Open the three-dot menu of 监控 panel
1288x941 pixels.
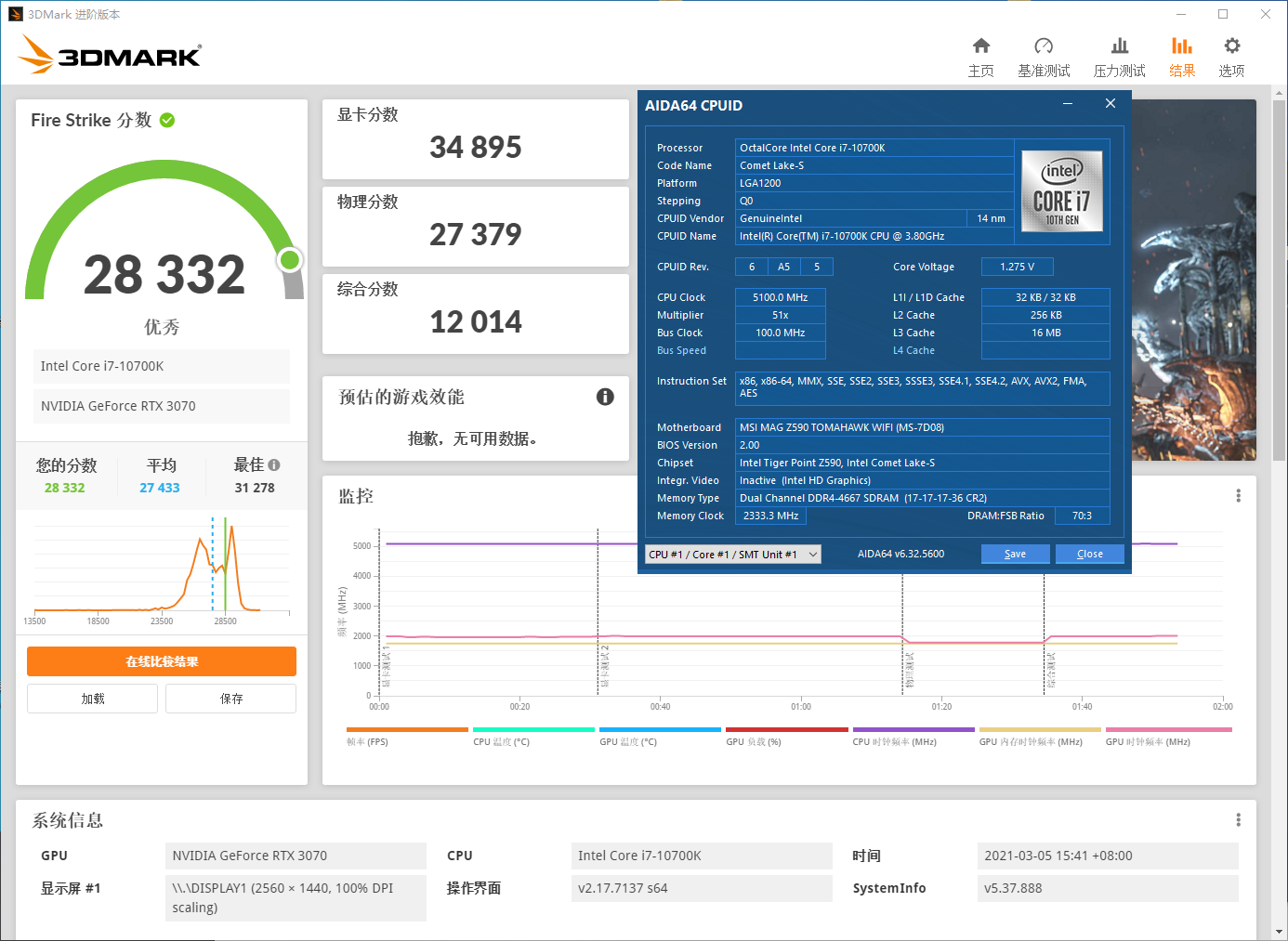tap(1238, 496)
